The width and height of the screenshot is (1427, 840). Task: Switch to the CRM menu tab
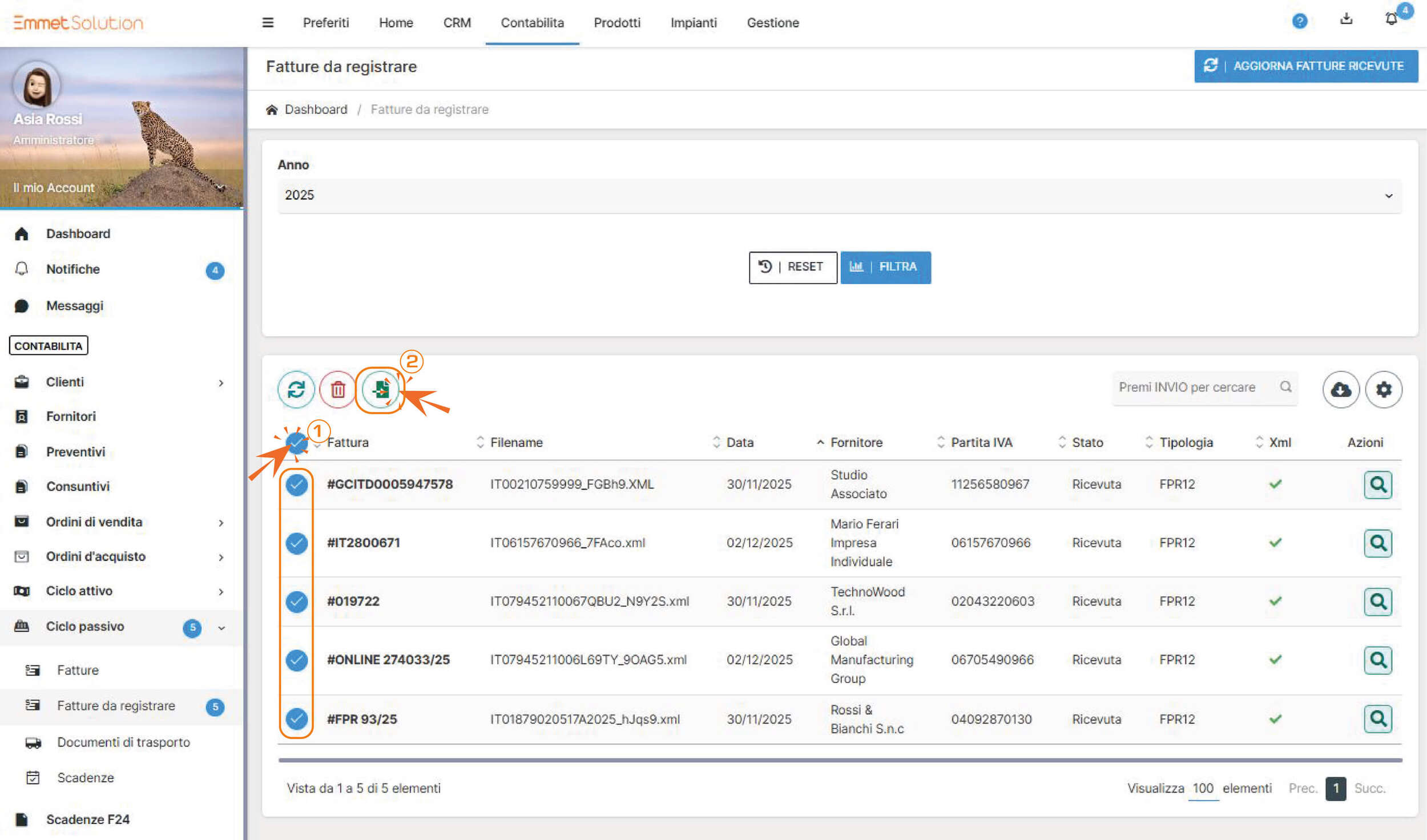coord(457,23)
